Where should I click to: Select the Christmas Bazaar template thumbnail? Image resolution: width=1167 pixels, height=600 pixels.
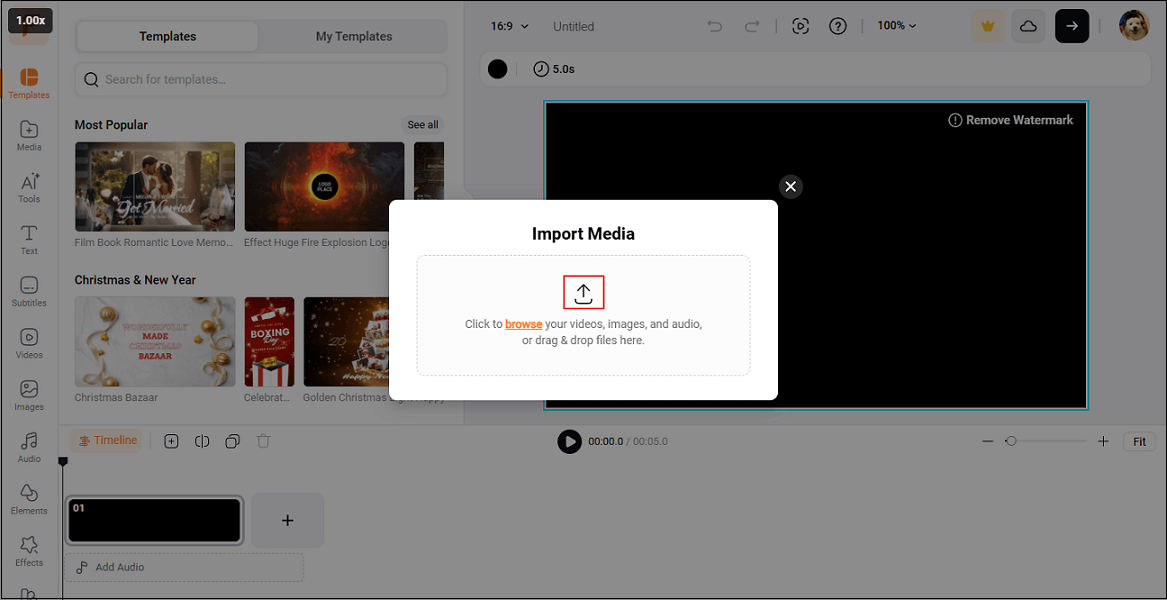click(154, 341)
